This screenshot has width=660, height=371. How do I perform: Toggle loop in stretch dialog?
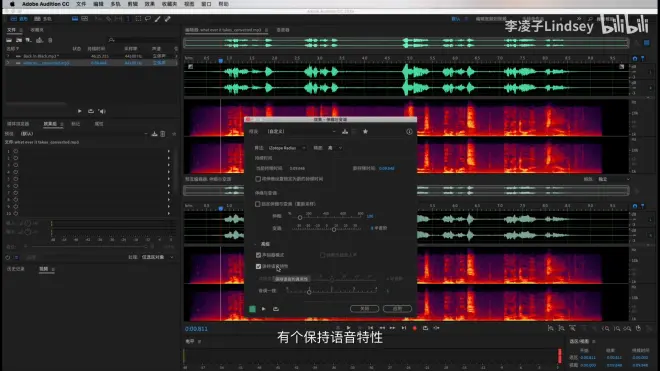pos(276,309)
